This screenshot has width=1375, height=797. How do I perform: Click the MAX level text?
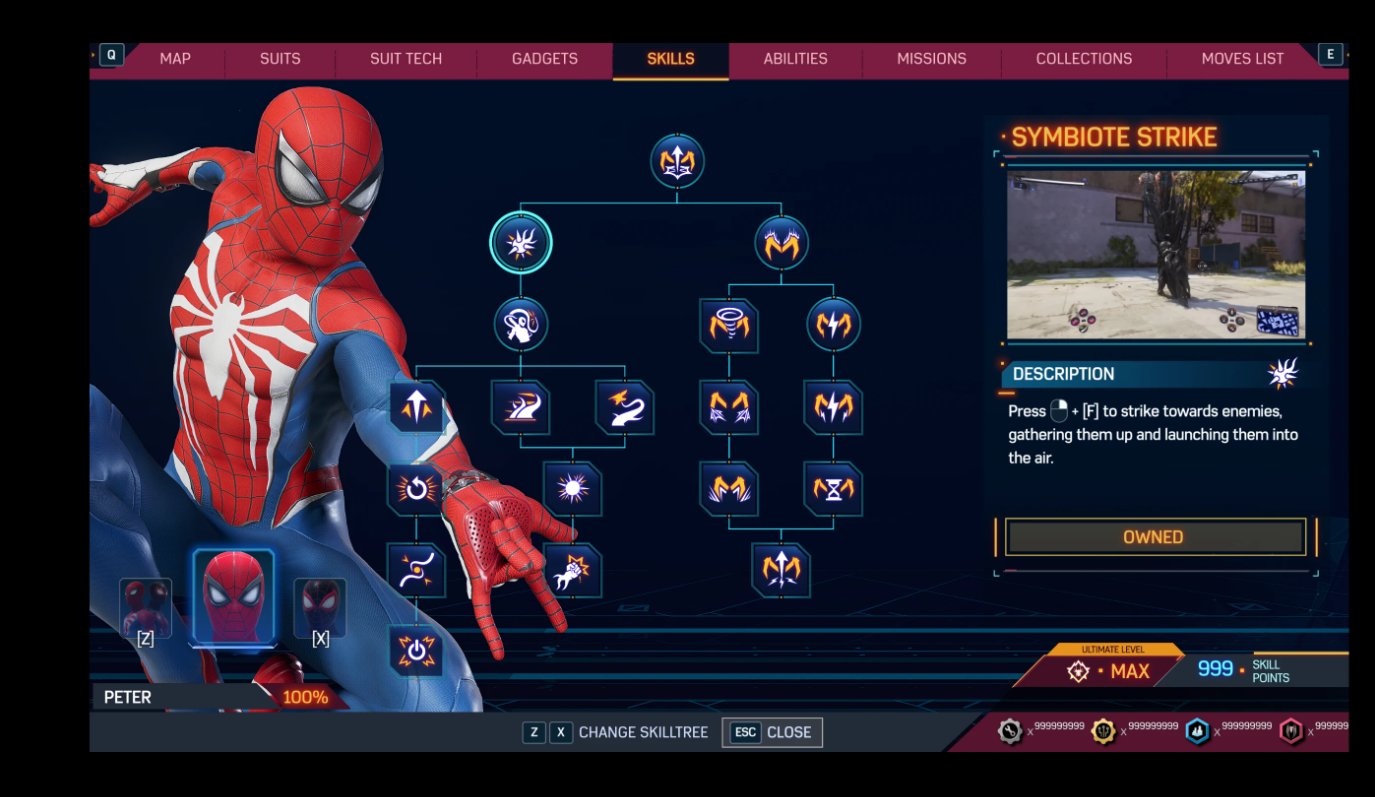1130,672
